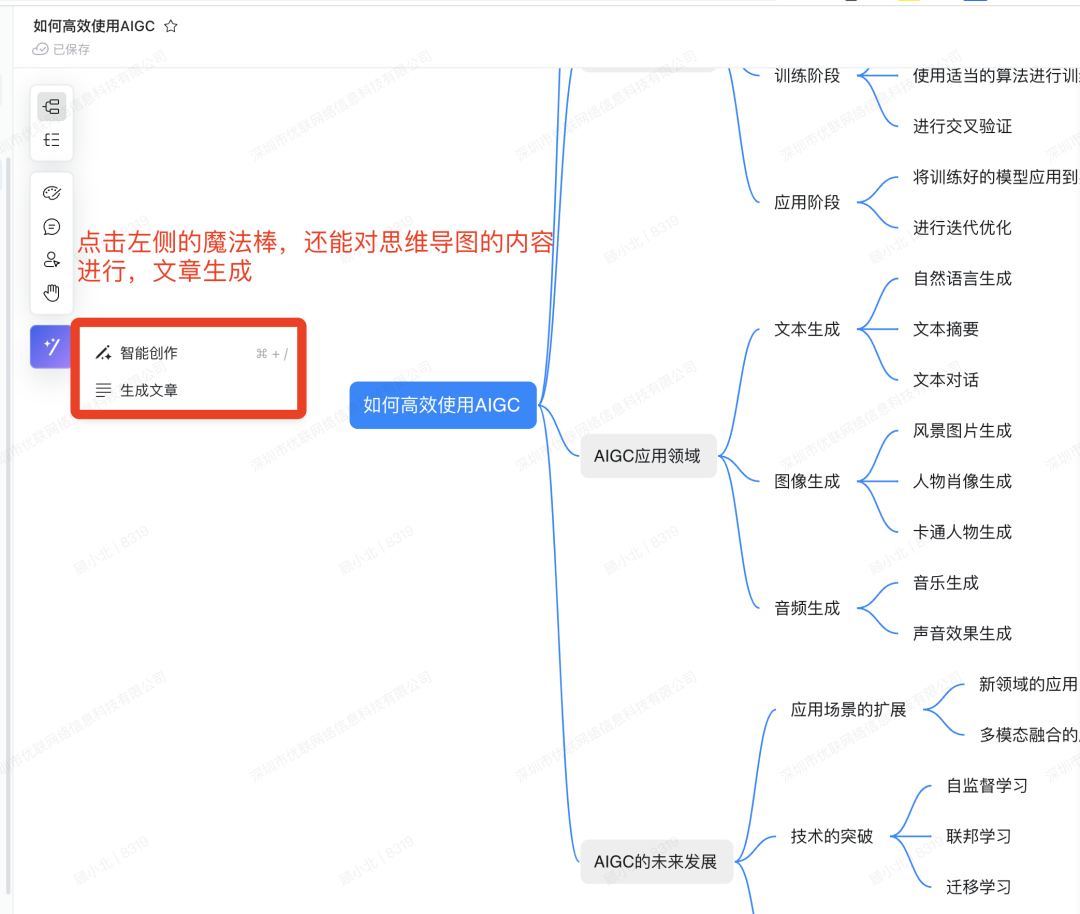Click the purple magic wand button
This screenshot has width=1080, height=914.
tap(51, 346)
